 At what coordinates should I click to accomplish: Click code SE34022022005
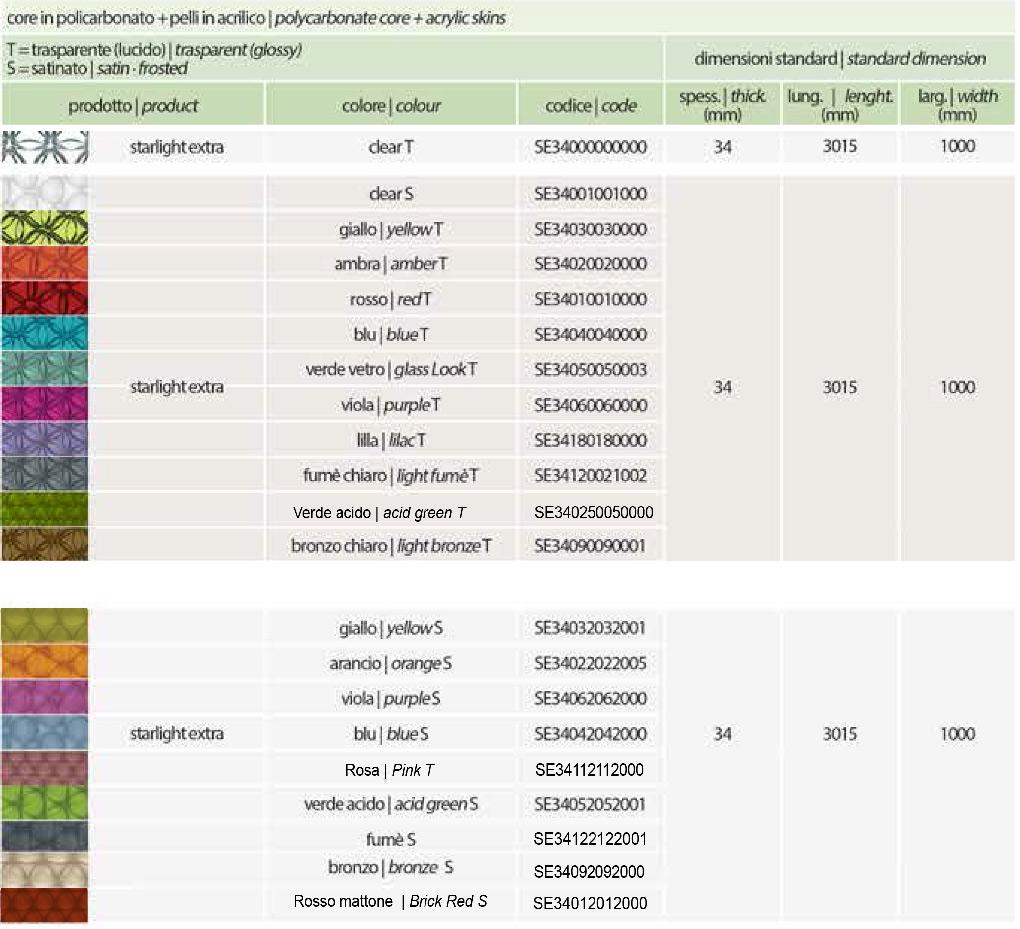[591, 663]
